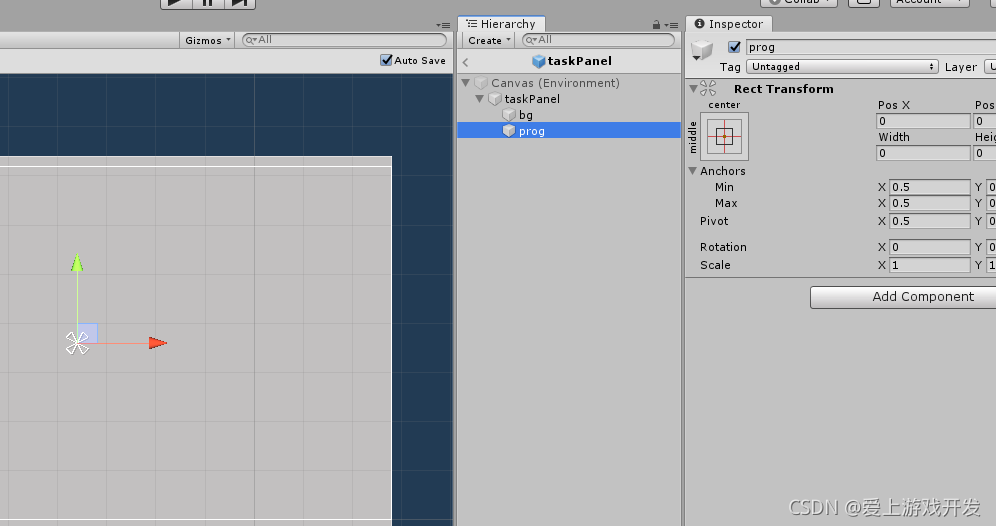Viewport: 996px width, 526px height.
Task: Click the Scene search magnifier icon
Action: pos(252,40)
